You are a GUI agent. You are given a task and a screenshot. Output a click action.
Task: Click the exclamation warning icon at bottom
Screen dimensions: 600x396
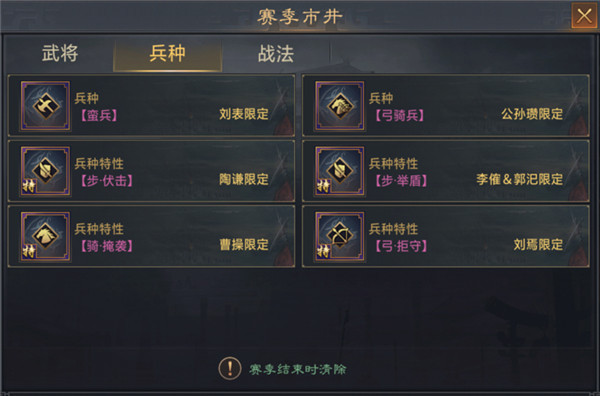[x=230, y=368]
